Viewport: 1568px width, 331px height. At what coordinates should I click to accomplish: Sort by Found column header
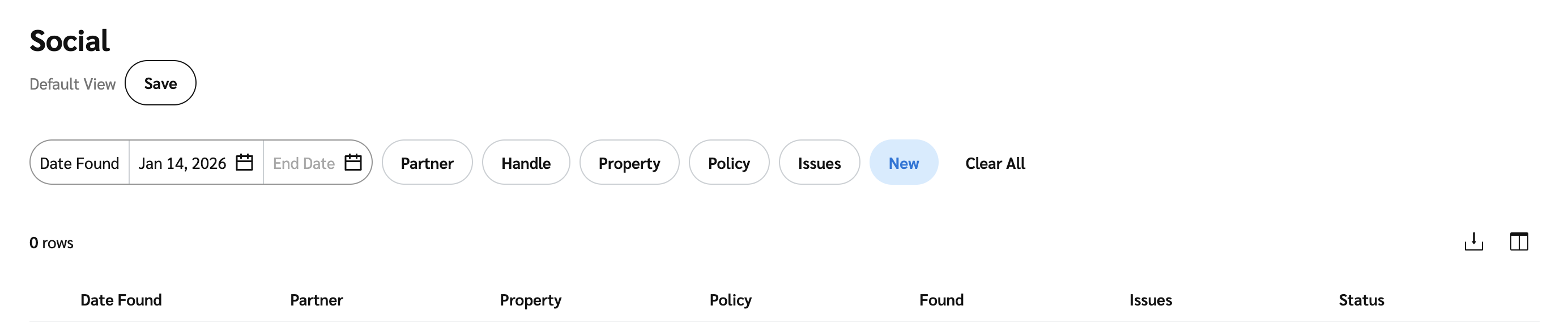pyautogui.click(x=941, y=300)
